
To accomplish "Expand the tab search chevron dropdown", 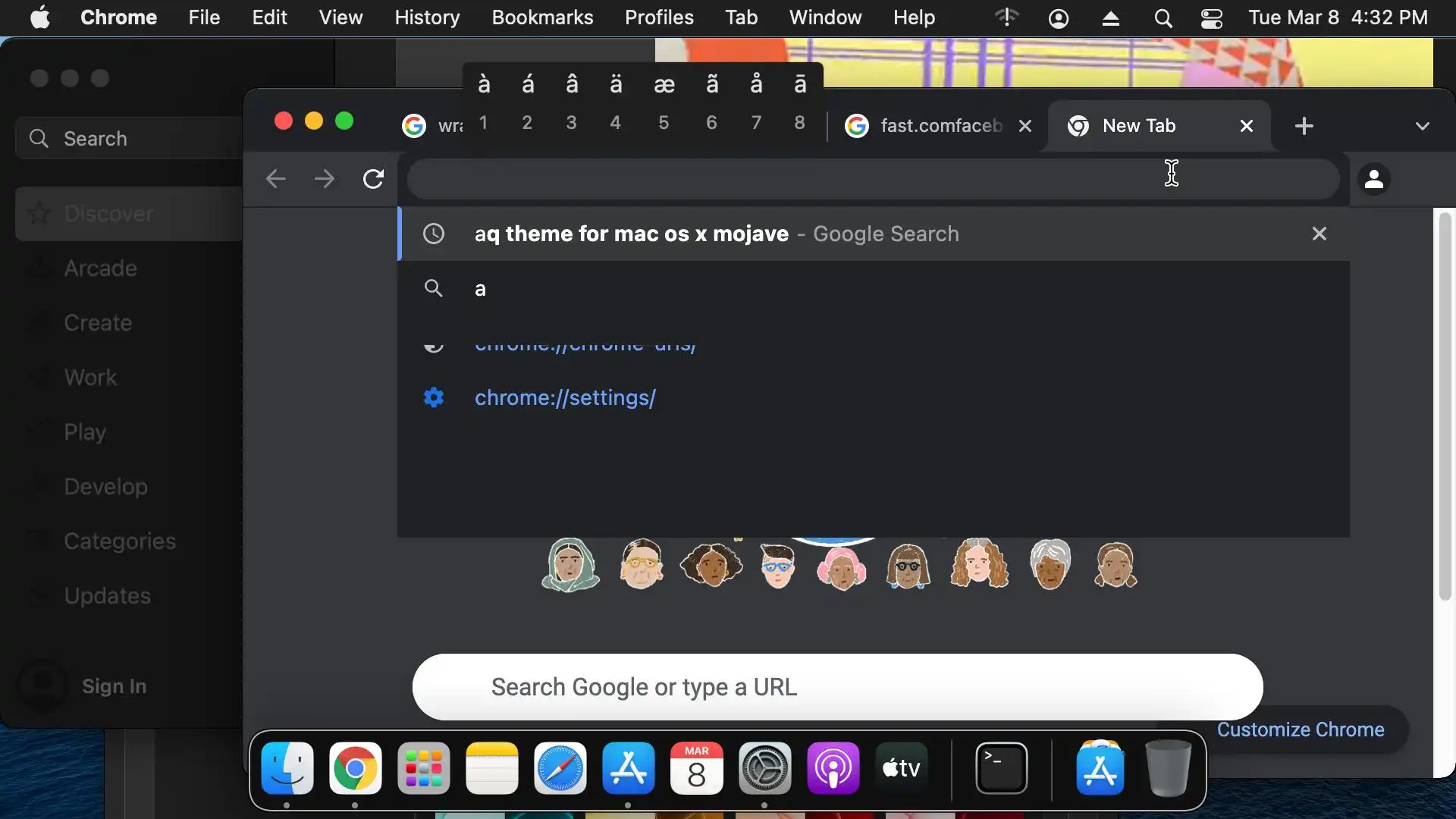I will point(1422,126).
